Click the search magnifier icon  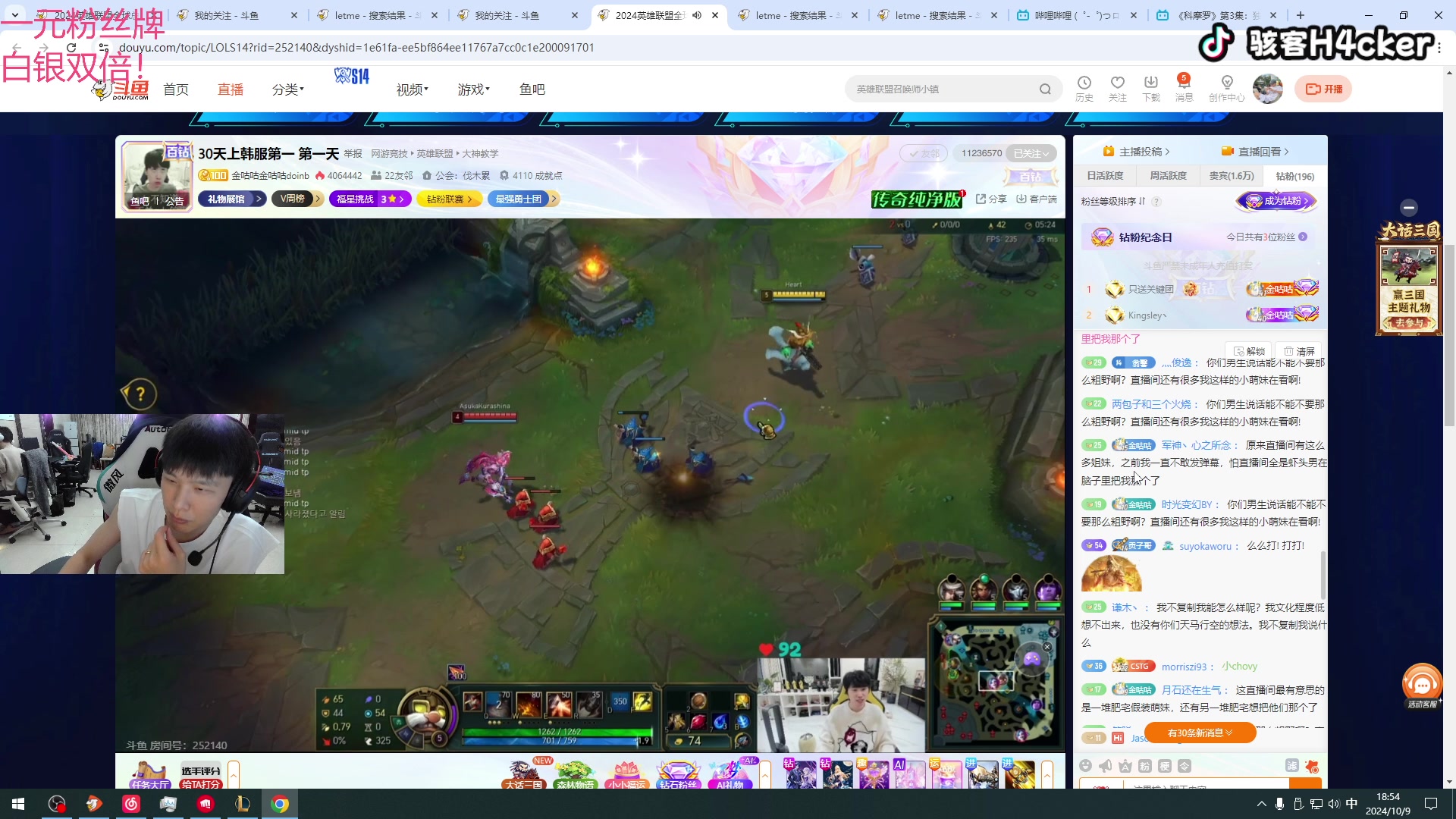[1046, 89]
